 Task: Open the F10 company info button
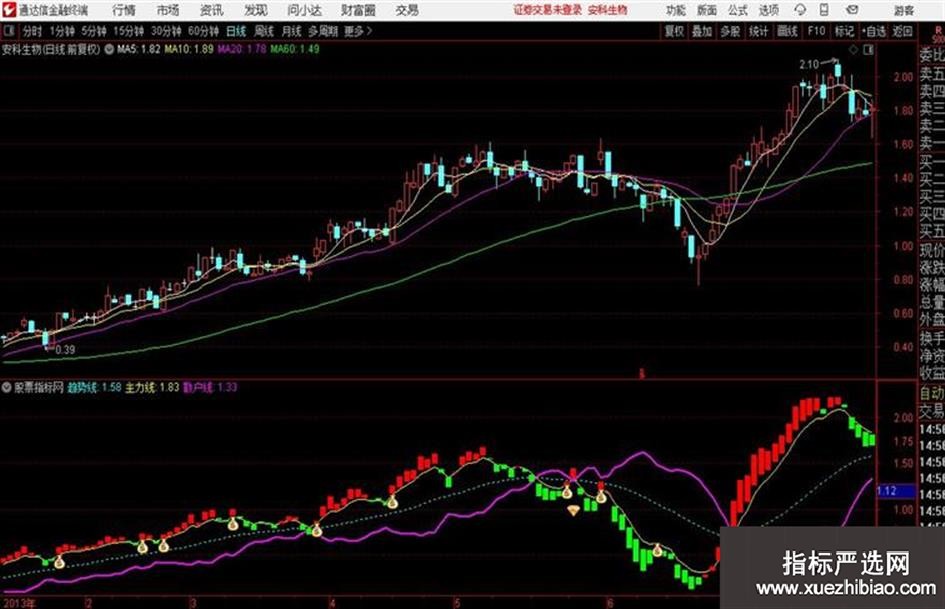coord(816,31)
